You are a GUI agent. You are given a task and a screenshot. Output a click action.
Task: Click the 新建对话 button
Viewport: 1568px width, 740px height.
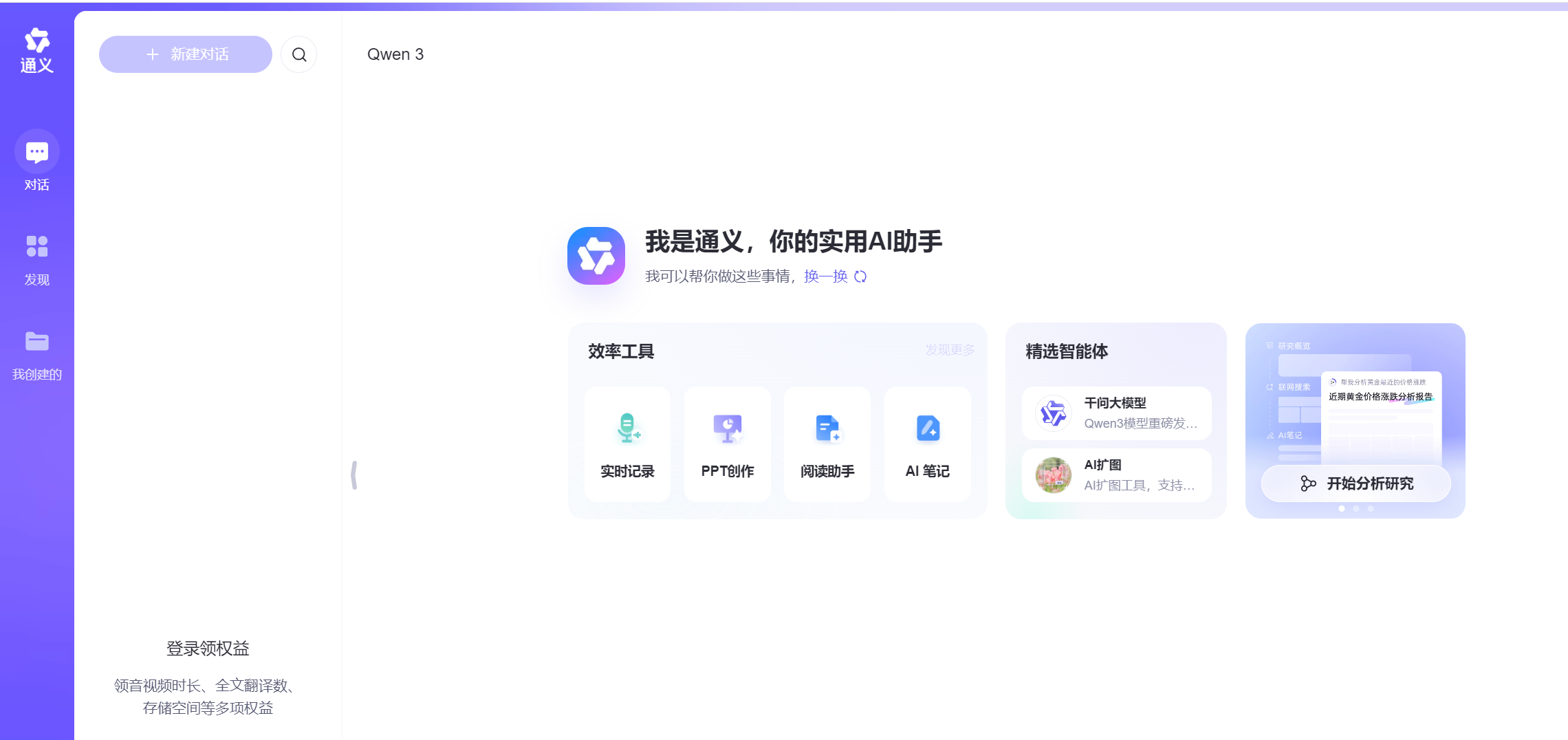[x=186, y=54]
